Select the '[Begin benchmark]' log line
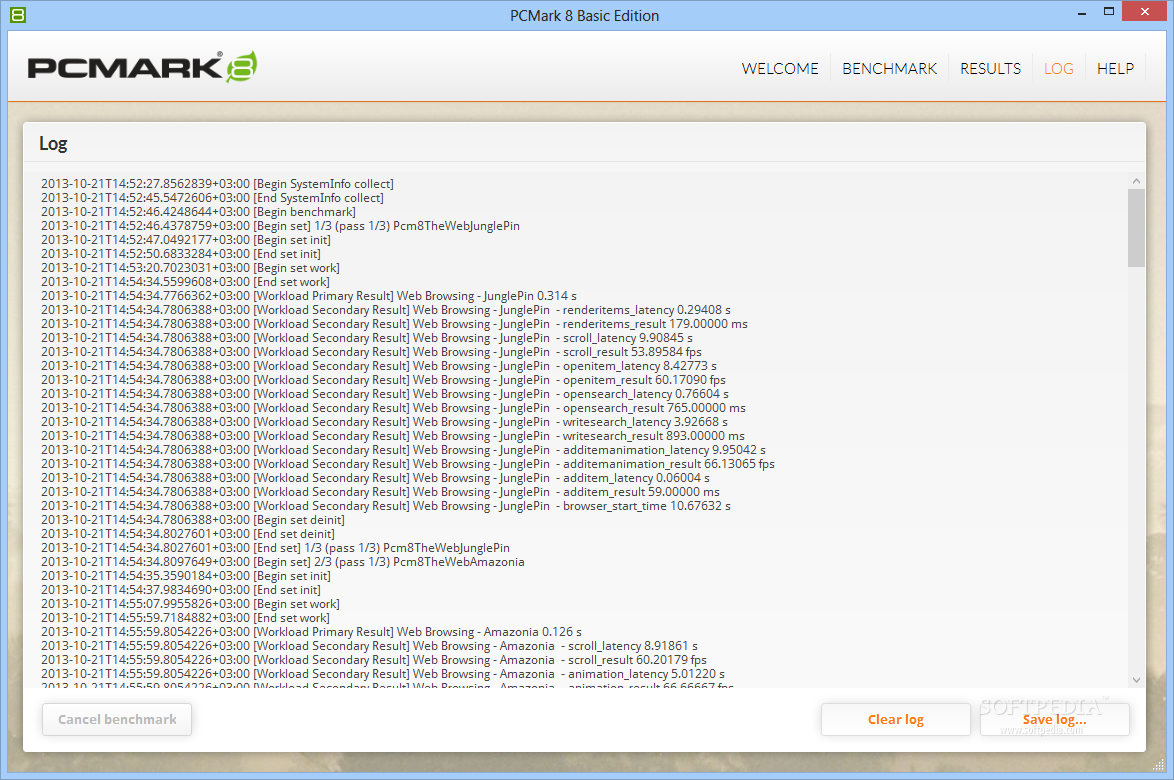 (x=198, y=212)
